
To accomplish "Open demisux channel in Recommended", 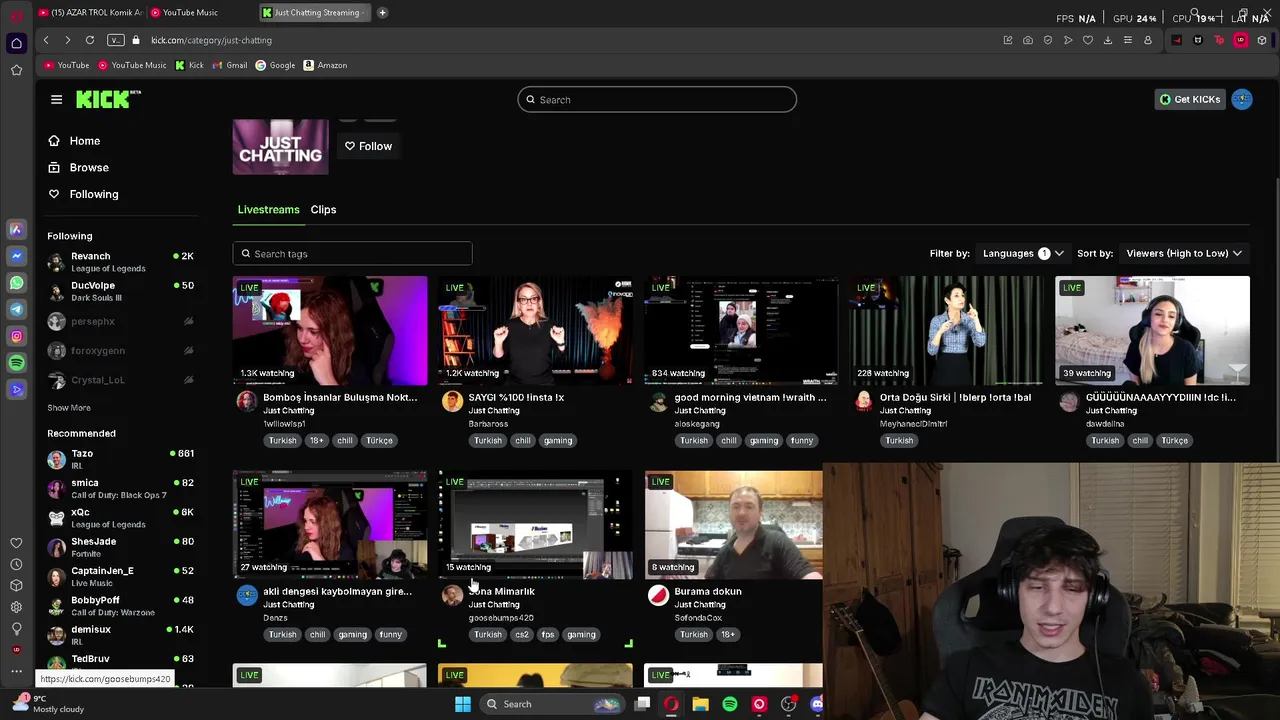I will (120, 635).
